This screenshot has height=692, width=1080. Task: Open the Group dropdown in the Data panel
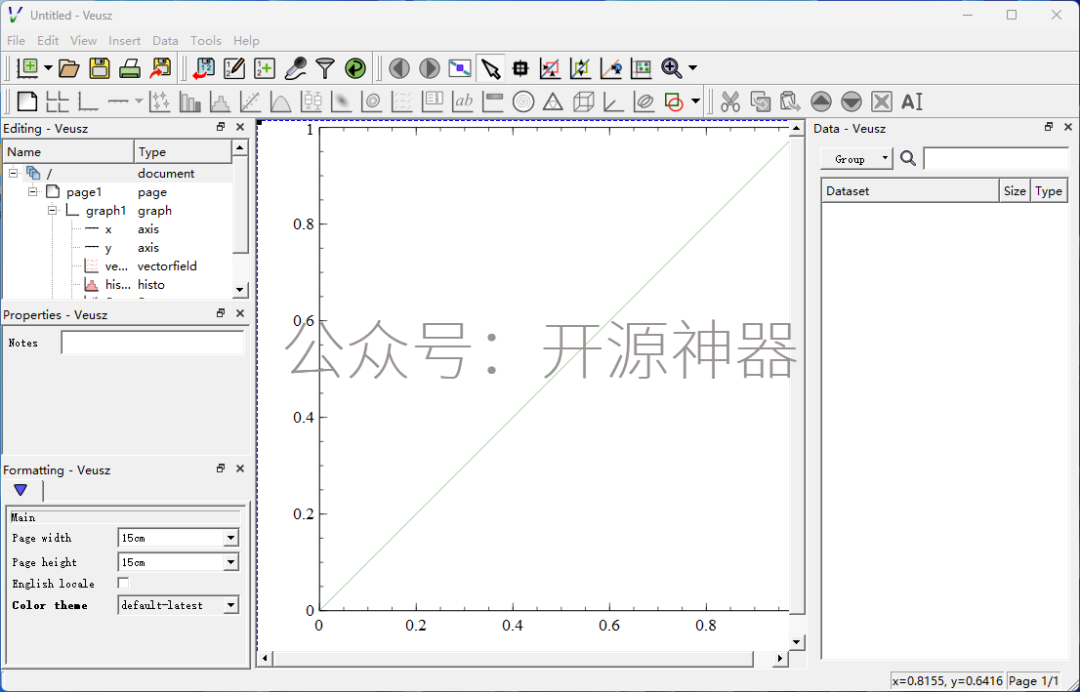pyautogui.click(x=856, y=159)
